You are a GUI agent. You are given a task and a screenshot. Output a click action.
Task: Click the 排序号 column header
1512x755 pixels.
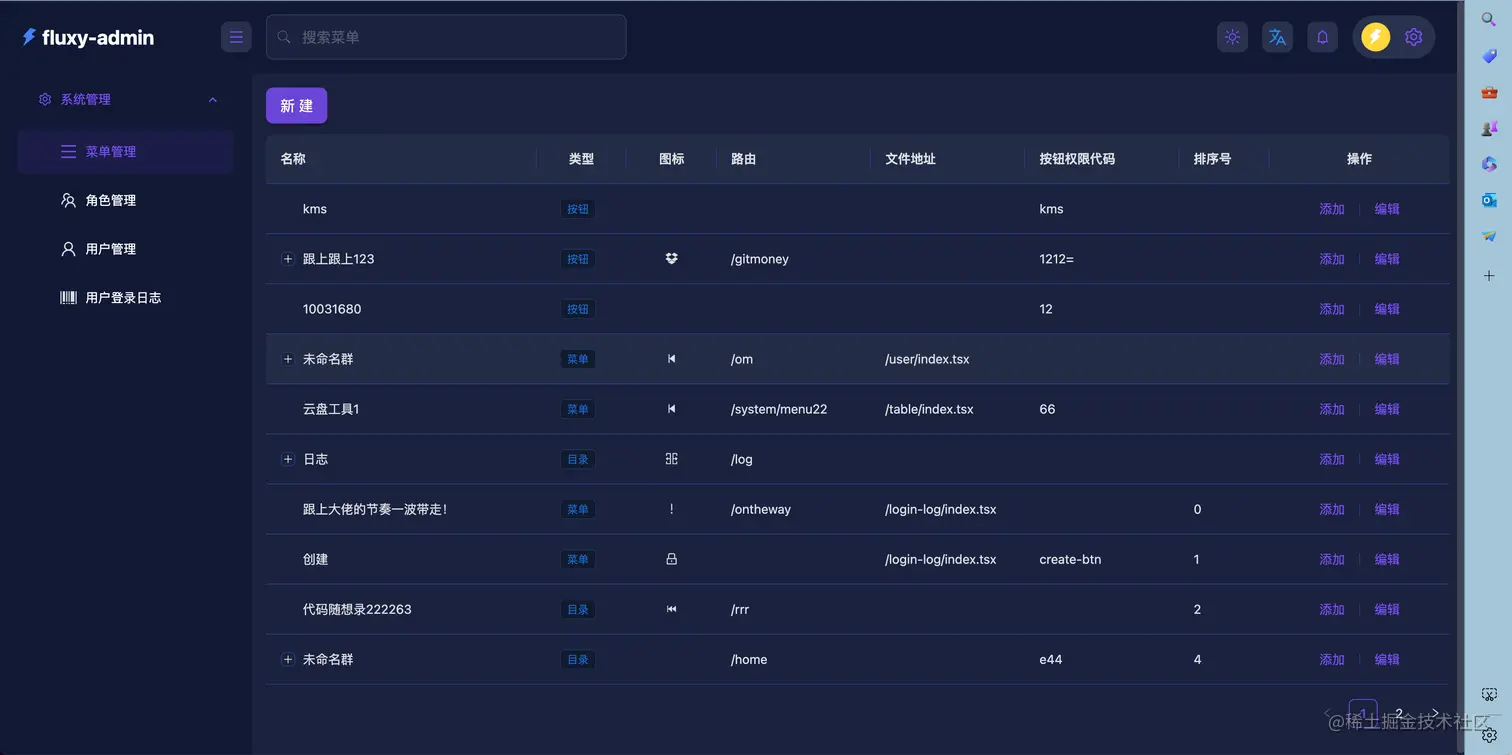pyautogui.click(x=1212, y=159)
